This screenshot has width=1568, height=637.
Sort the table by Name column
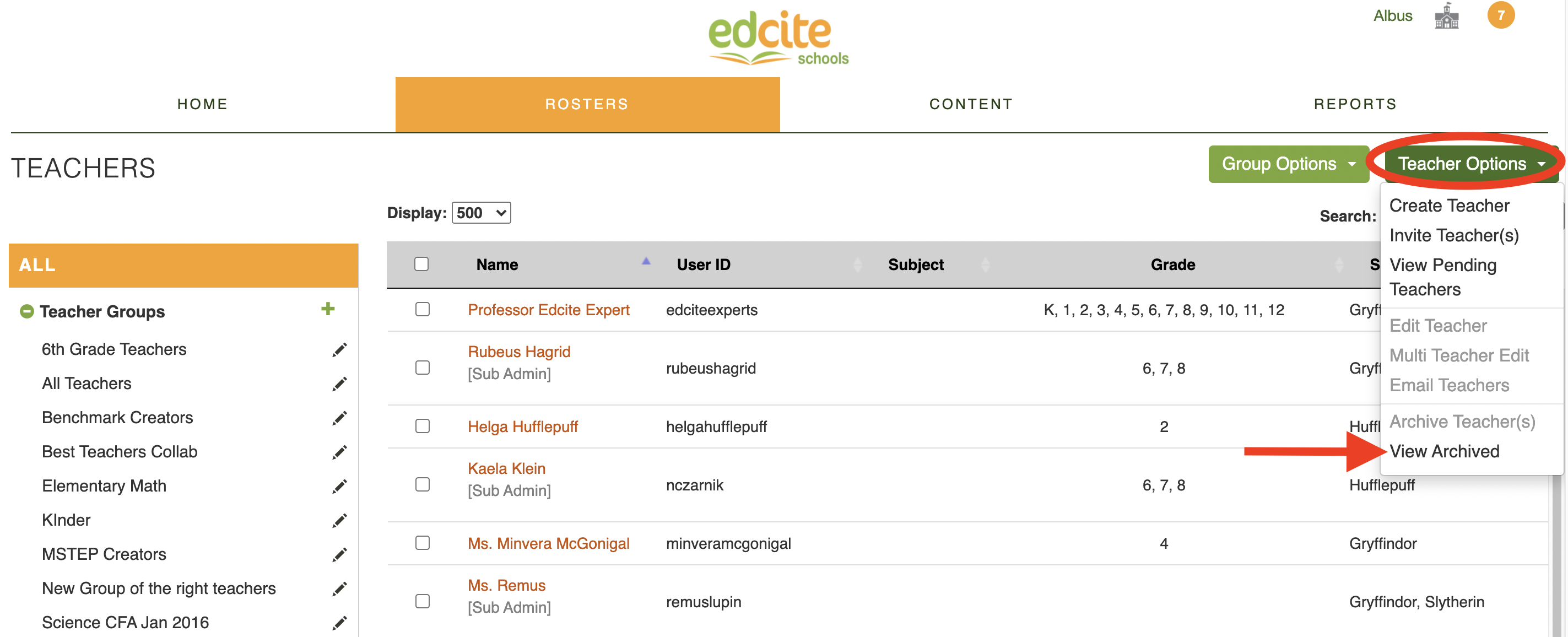497,264
